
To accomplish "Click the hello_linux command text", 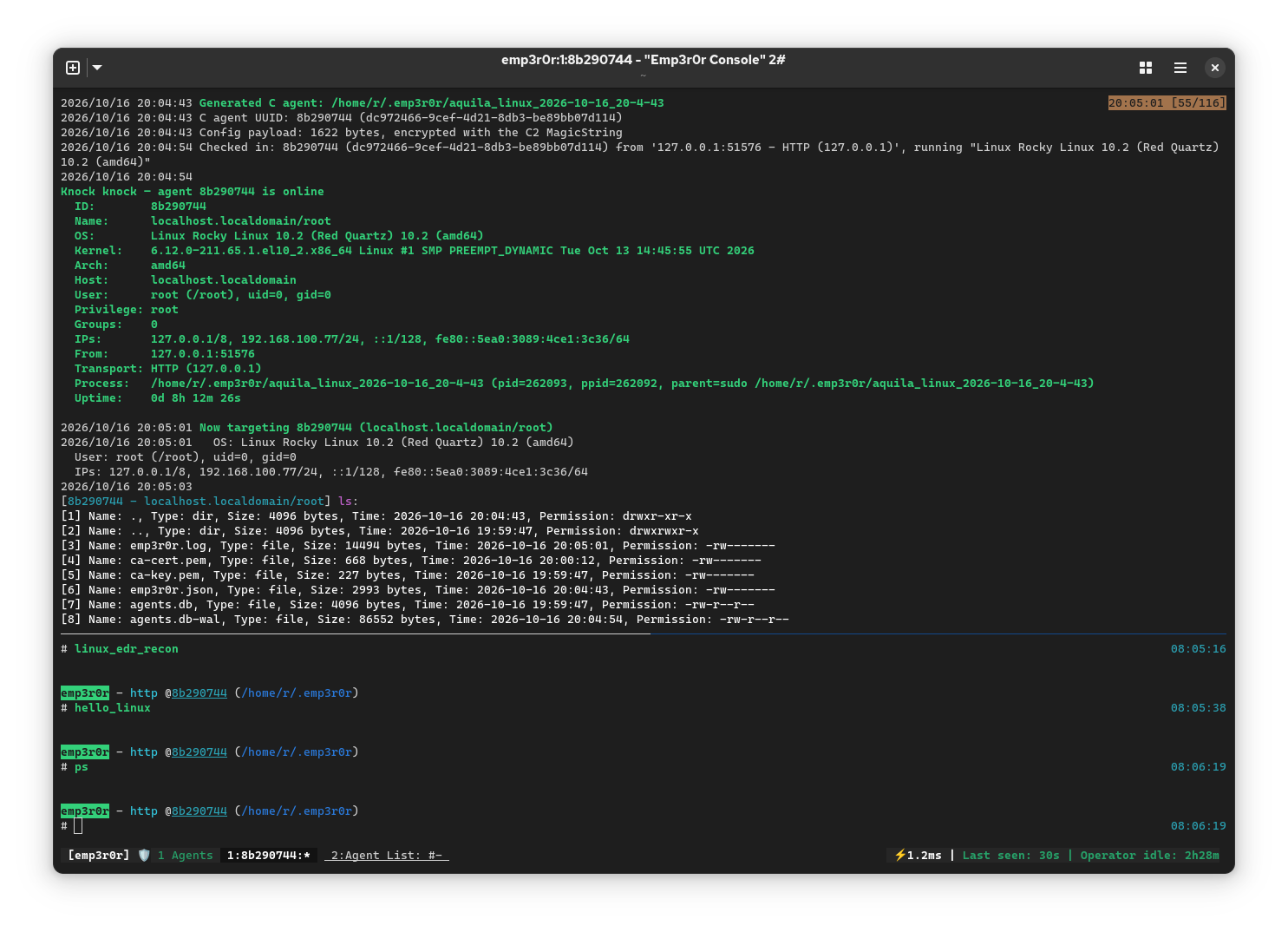I will click(113, 708).
